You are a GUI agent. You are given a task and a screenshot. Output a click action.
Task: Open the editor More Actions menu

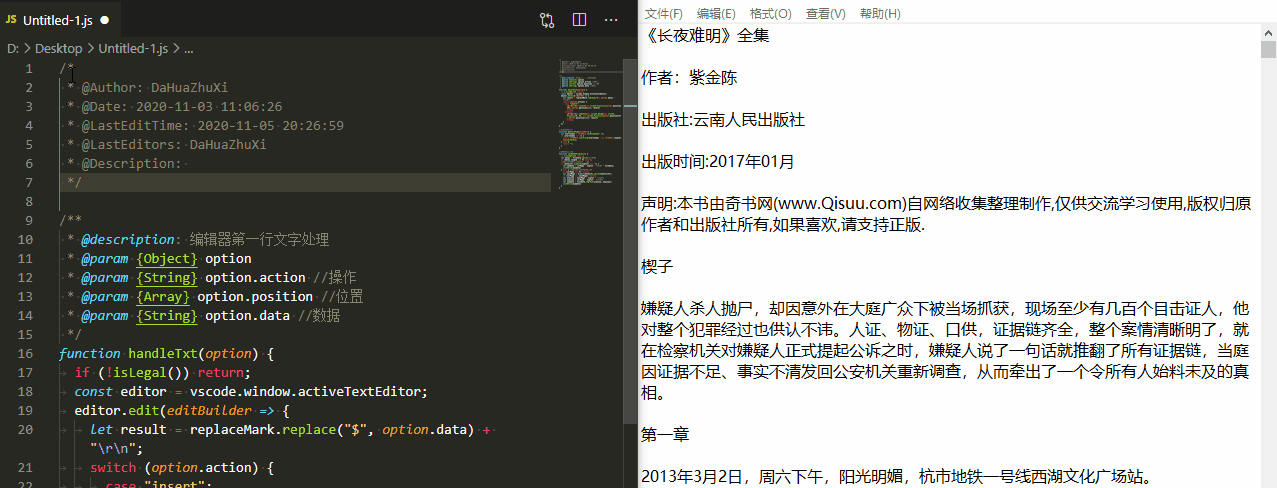(x=611, y=19)
